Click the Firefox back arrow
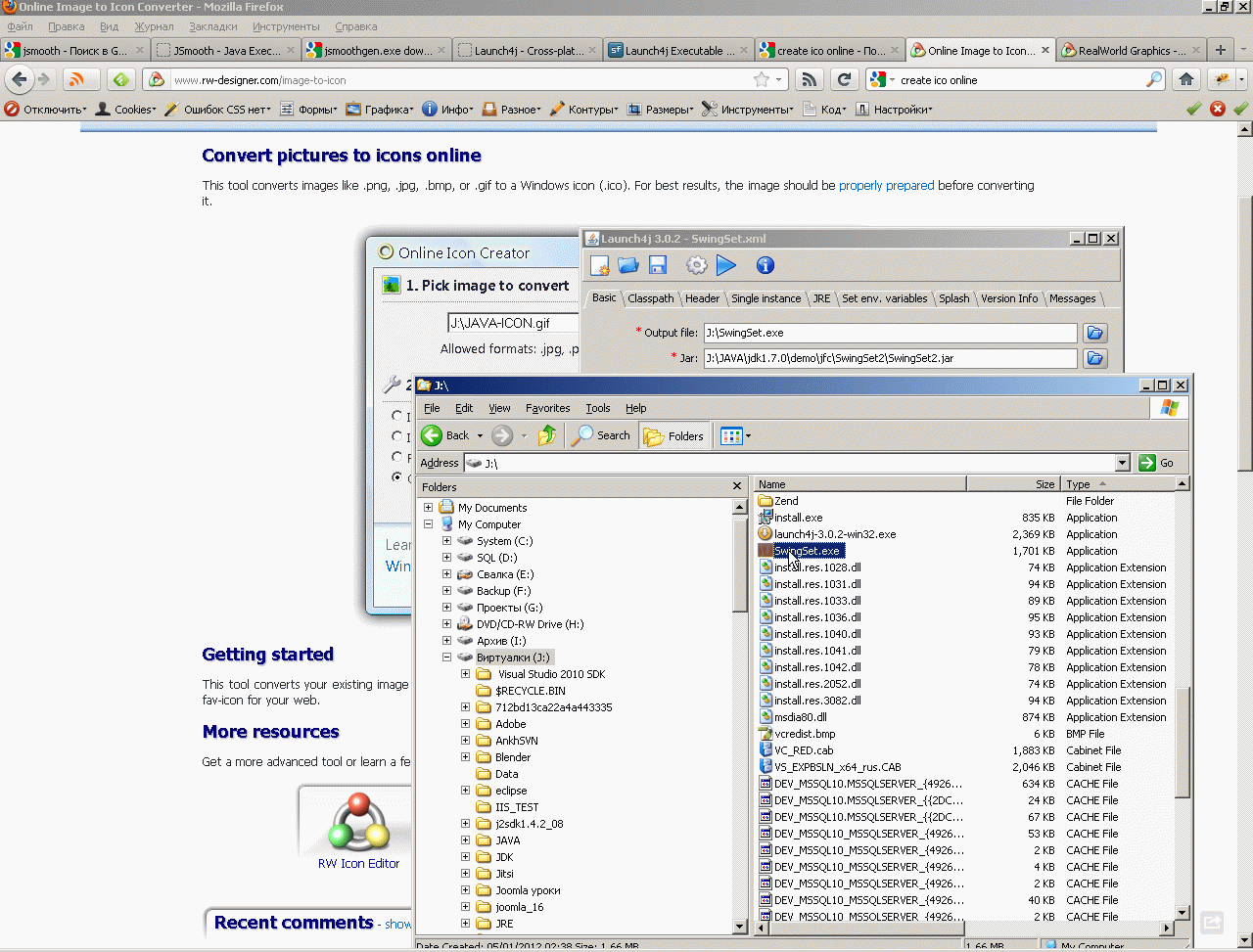The image size is (1253, 952). pyautogui.click(x=20, y=79)
